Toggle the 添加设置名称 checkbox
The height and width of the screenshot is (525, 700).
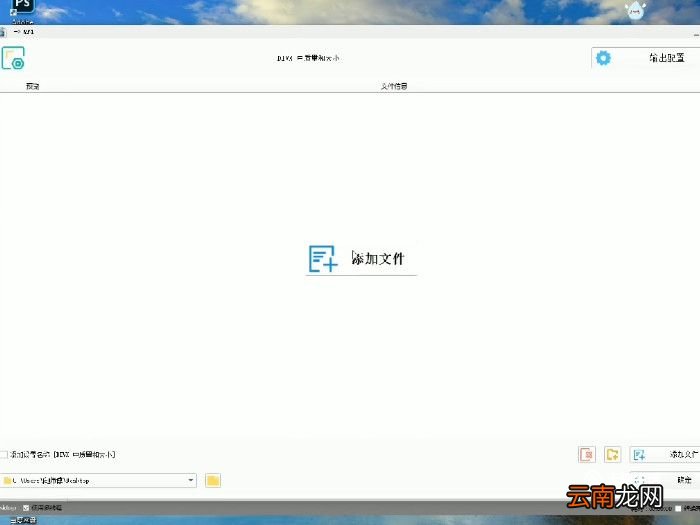[4, 454]
